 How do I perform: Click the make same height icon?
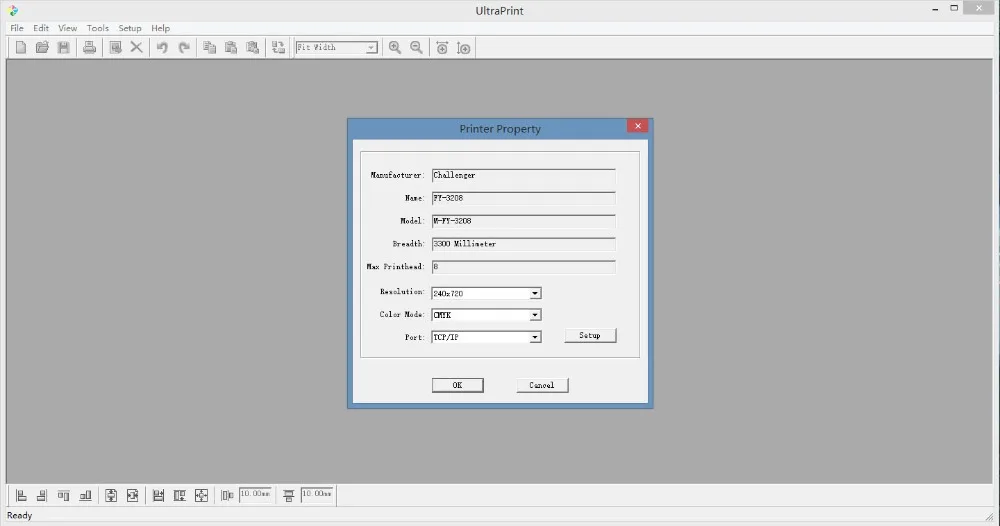[180, 495]
